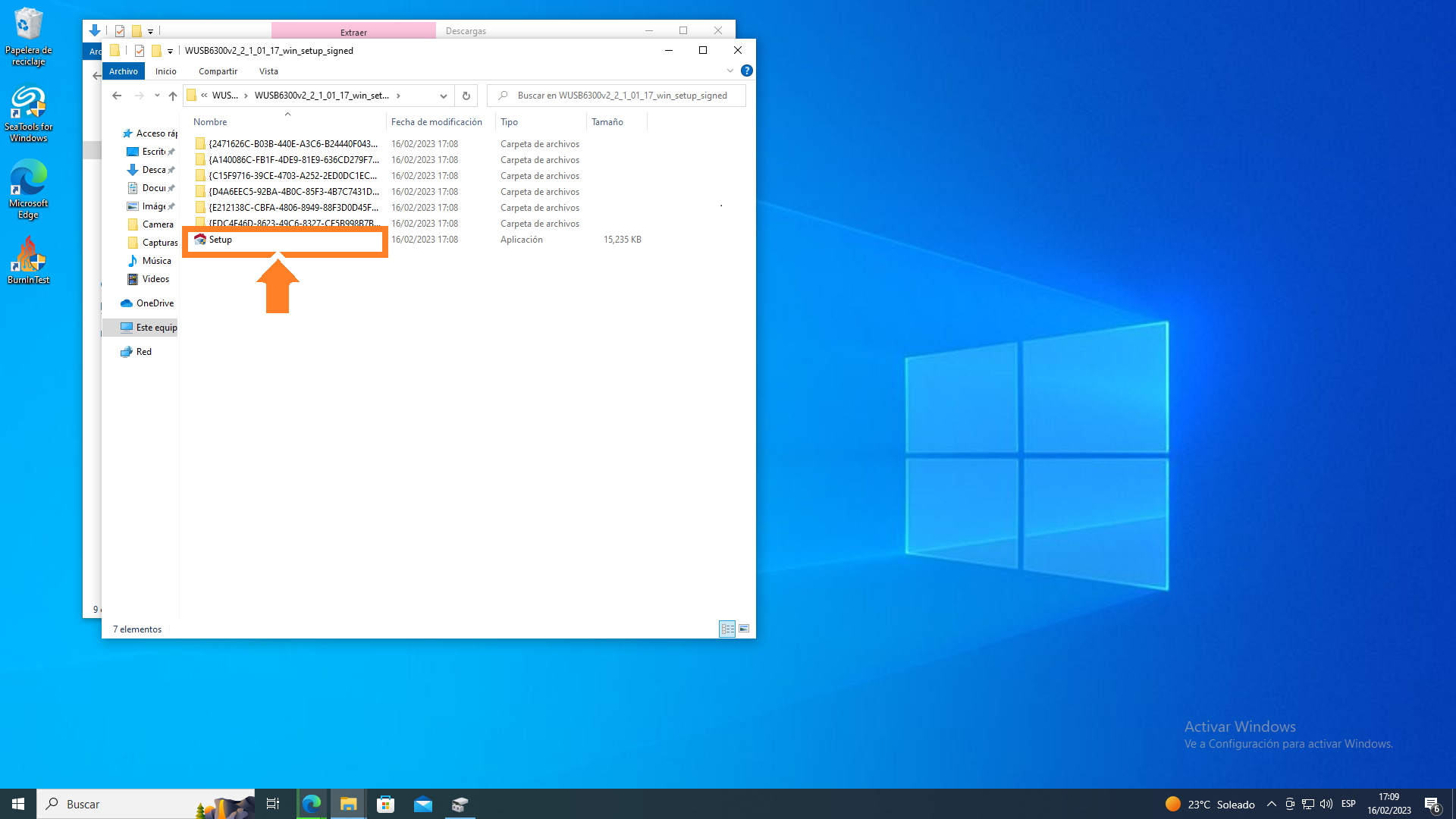Sort by Fecha de modificación column

[x=437, y=122]
